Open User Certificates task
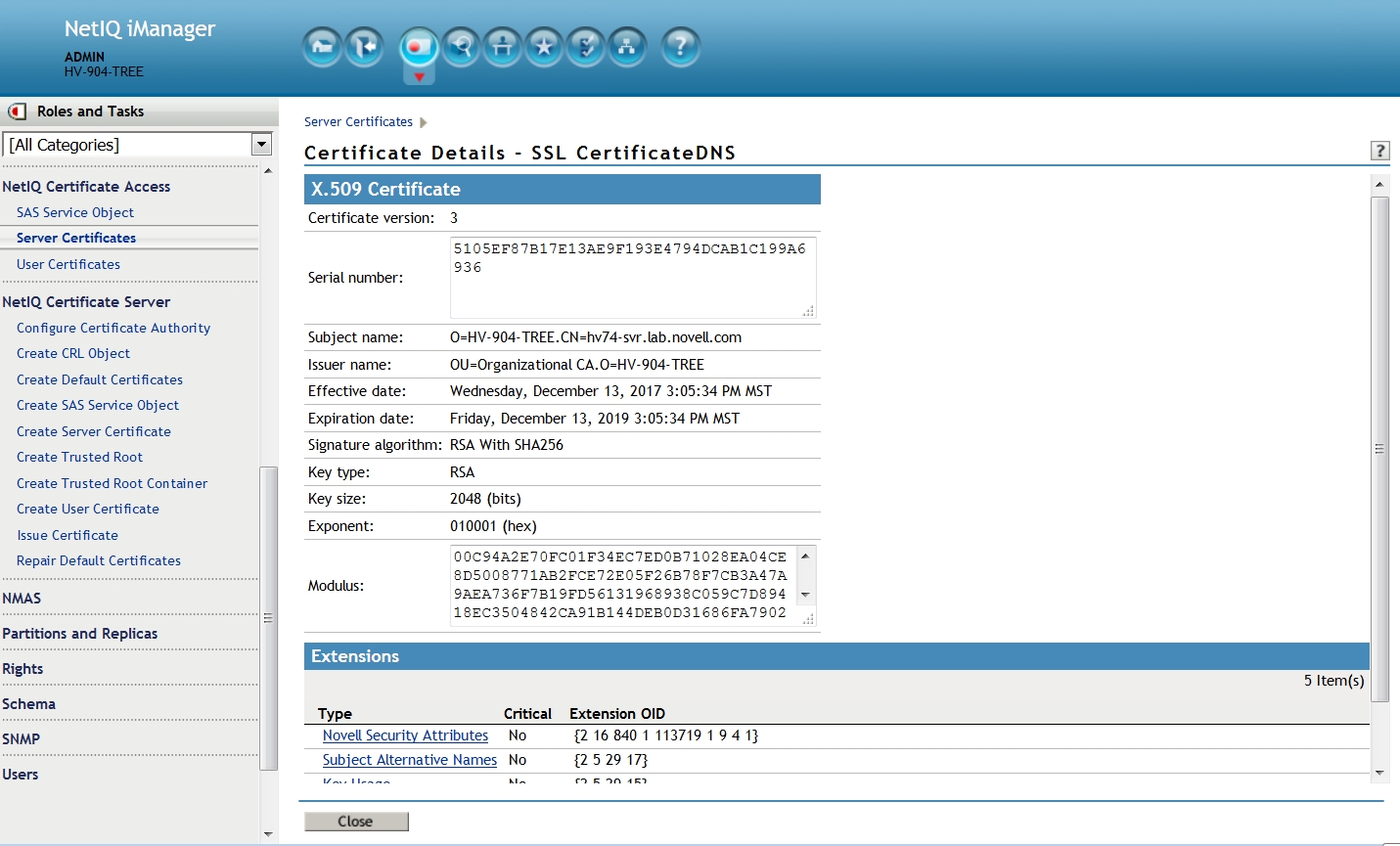1400x846 pixels. point(68,264)
